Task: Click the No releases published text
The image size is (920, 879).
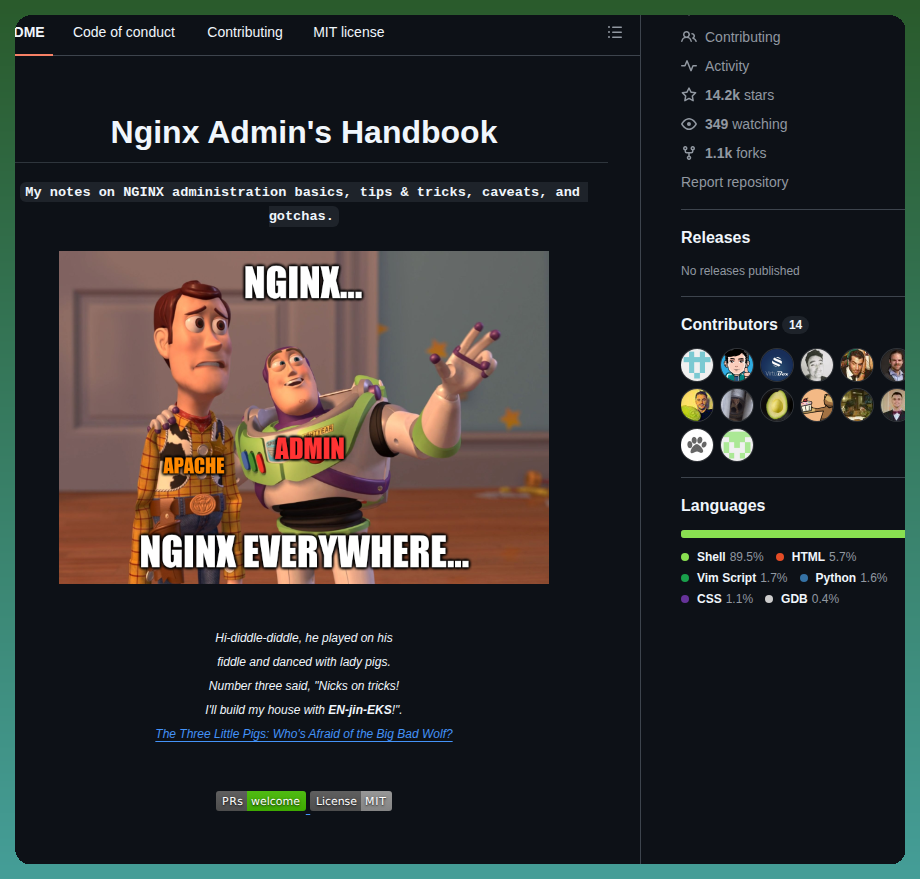Action: [x=740, y=271]
